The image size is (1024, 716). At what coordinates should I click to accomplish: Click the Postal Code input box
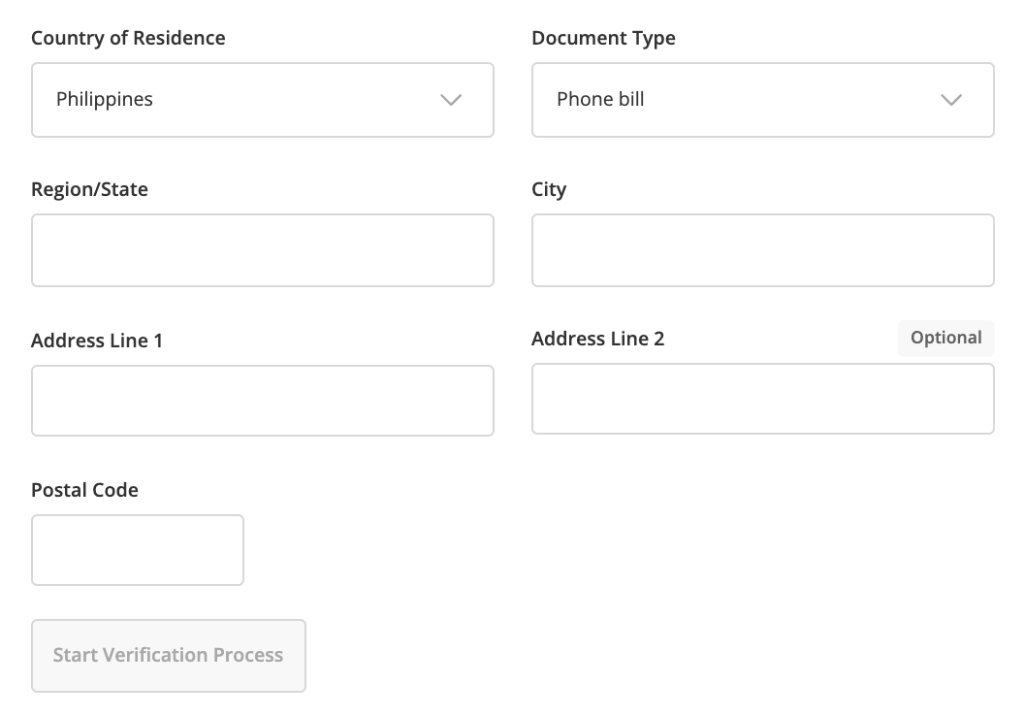tap(138, 550)
